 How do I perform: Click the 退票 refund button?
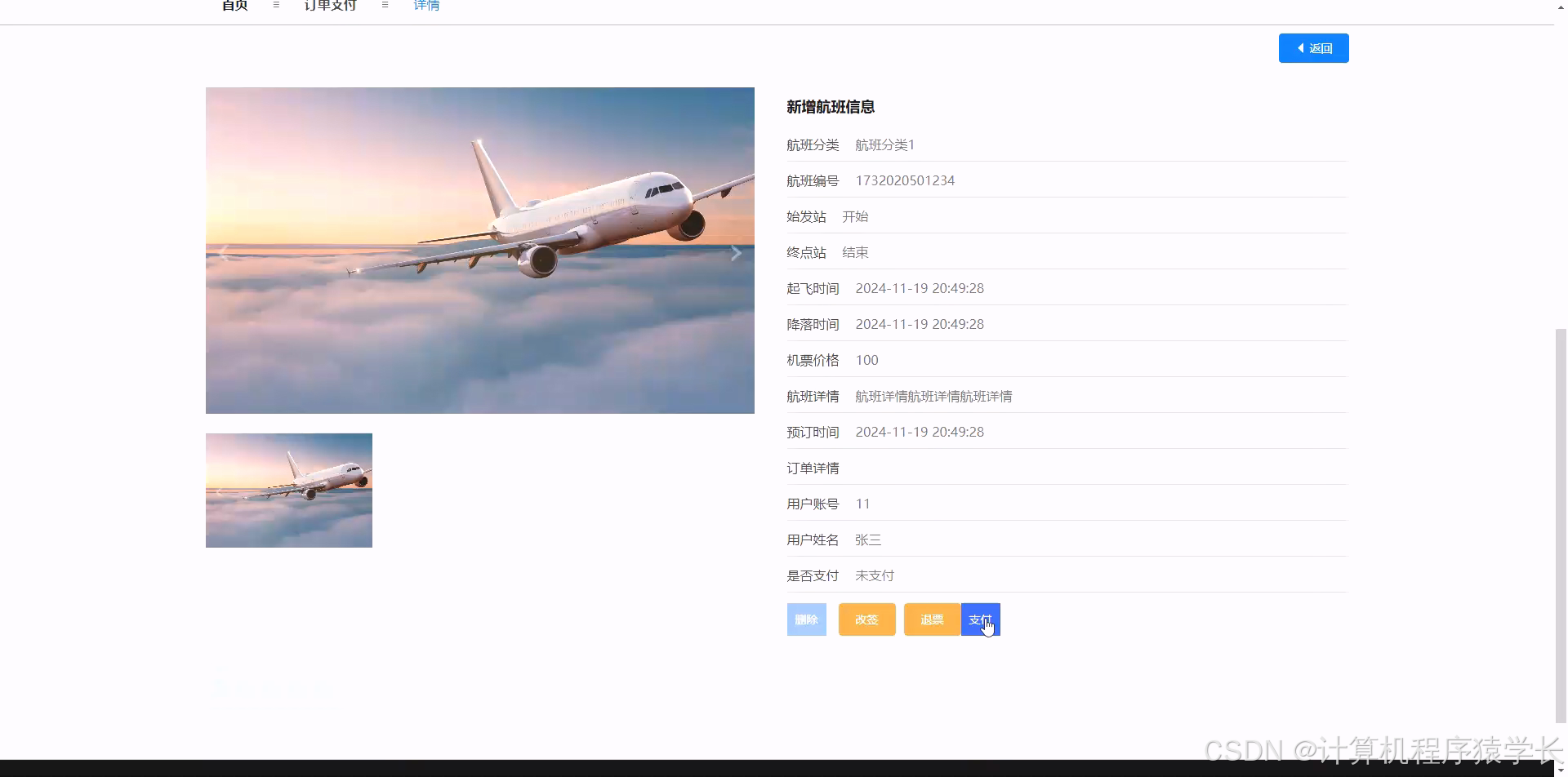(931, 619)
